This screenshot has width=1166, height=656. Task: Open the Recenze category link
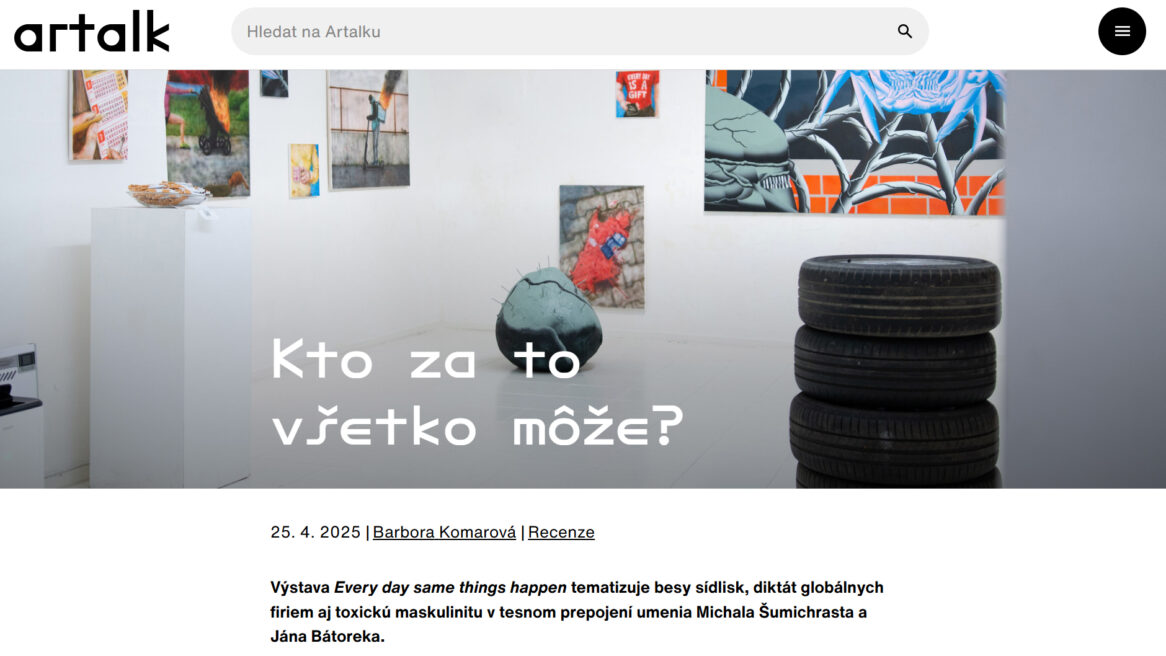[561, 532]
